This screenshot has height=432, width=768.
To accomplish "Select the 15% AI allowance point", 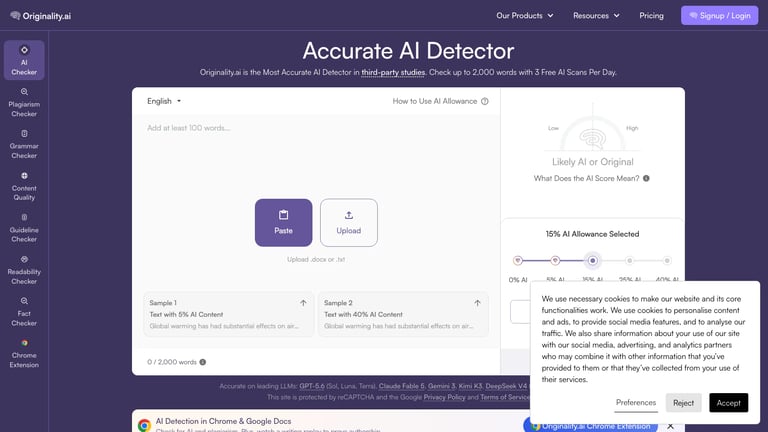I will click(593, 261).
